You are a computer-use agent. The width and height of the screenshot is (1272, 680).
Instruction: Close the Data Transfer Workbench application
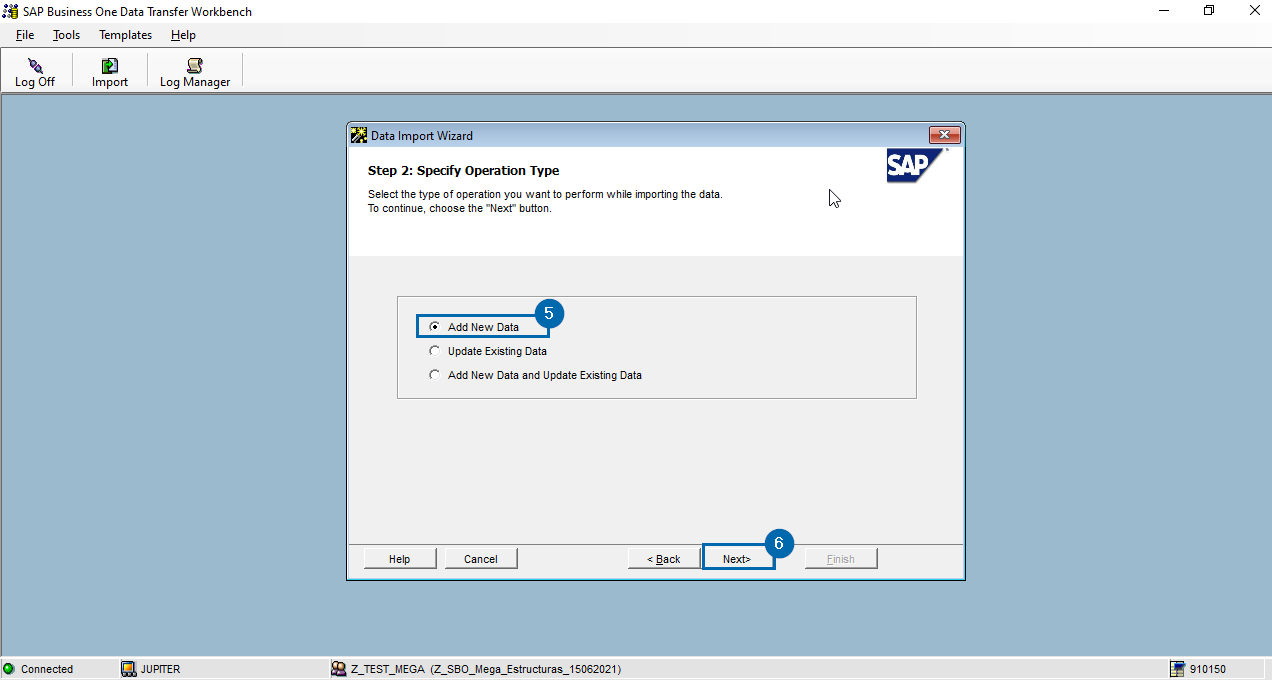pos(1254,11)
